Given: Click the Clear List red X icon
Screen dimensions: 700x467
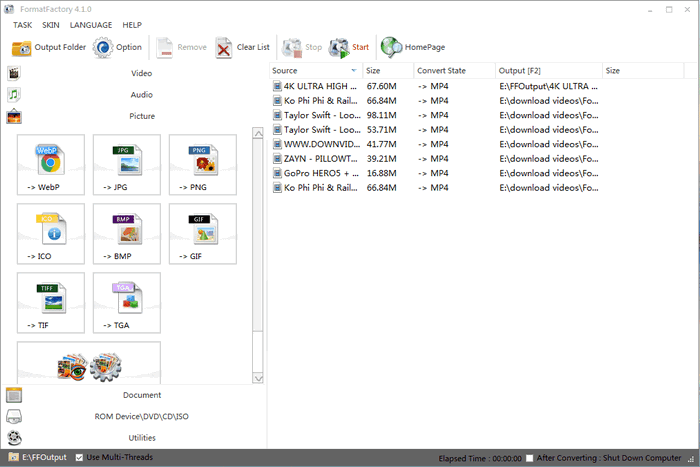Looking at the screenshot, I should (x=224, y=48).
